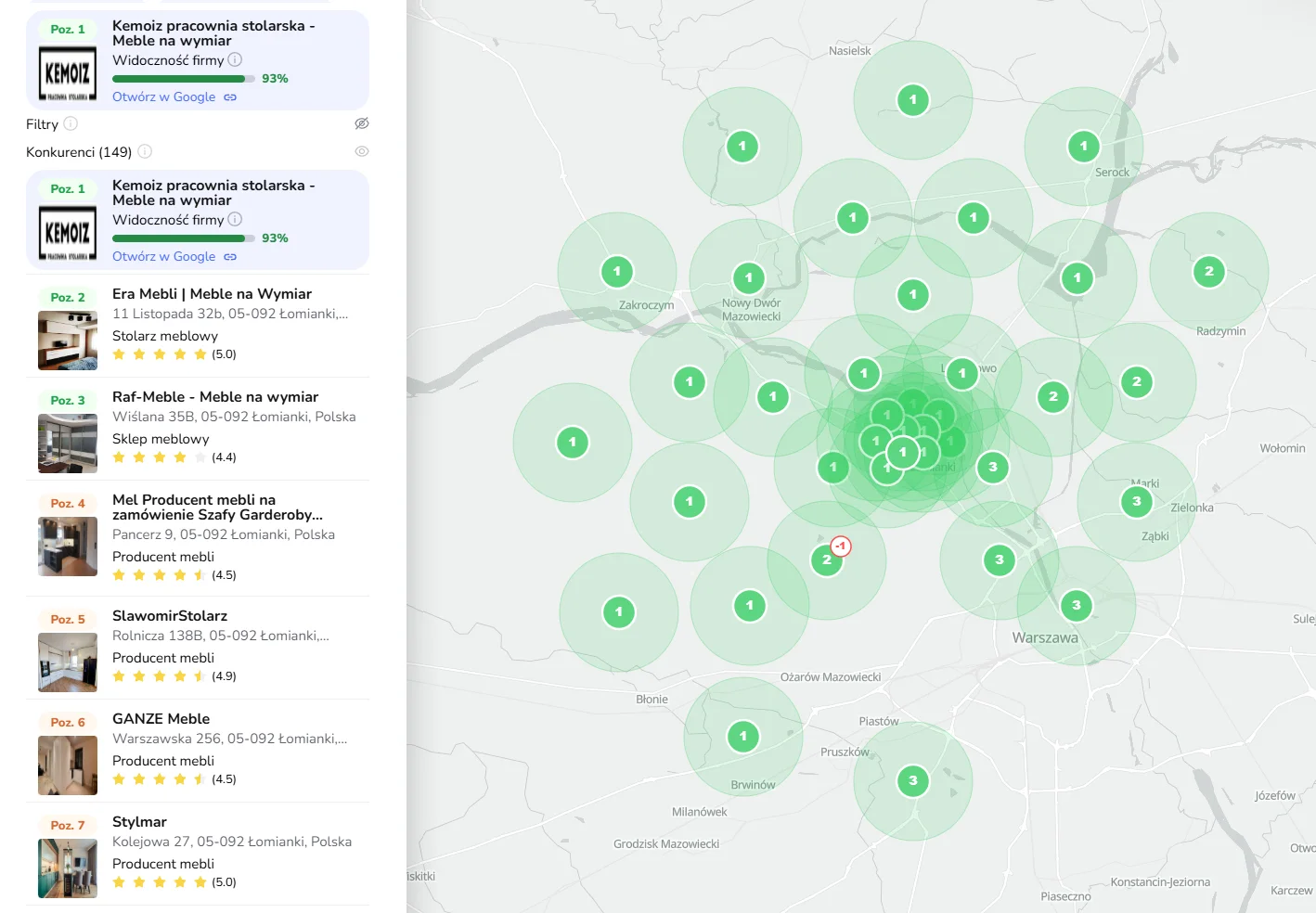This screenshot has width=1316, height=913.
Task: Click the 'Stolarz meblowy' category text
Action: click(165, 336)
